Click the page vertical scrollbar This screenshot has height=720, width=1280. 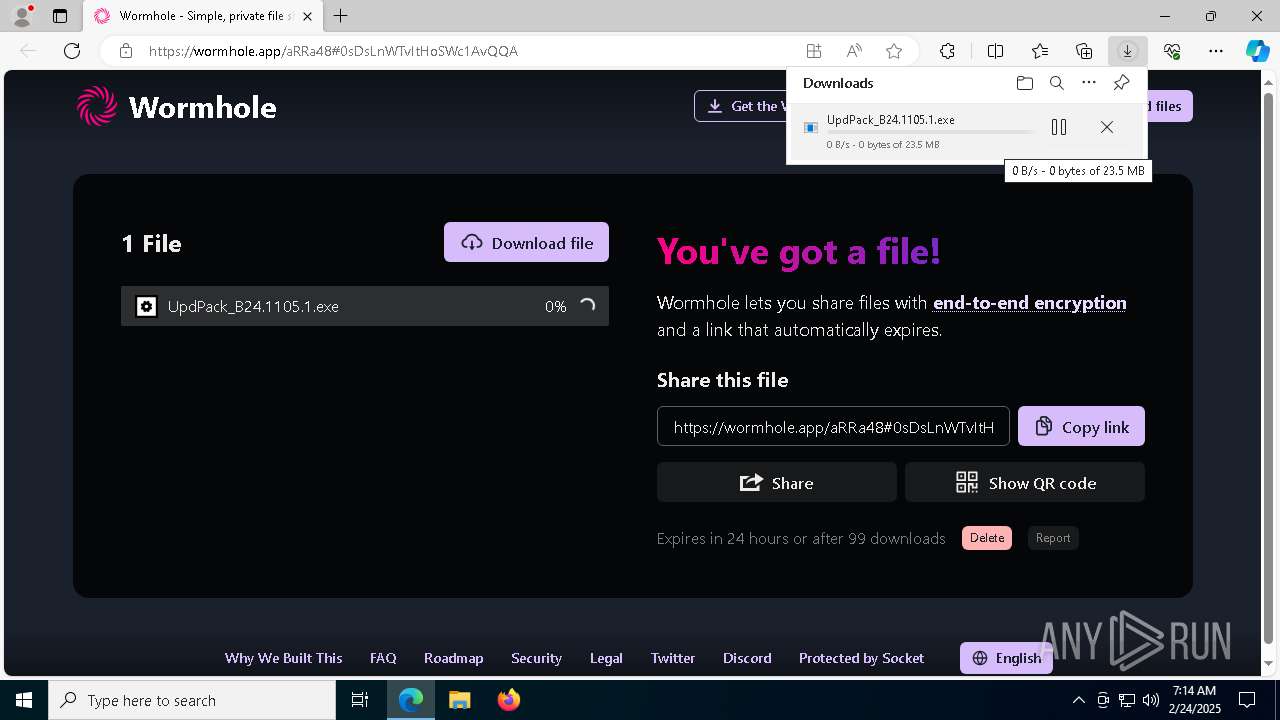click(x=1269, y=370)
